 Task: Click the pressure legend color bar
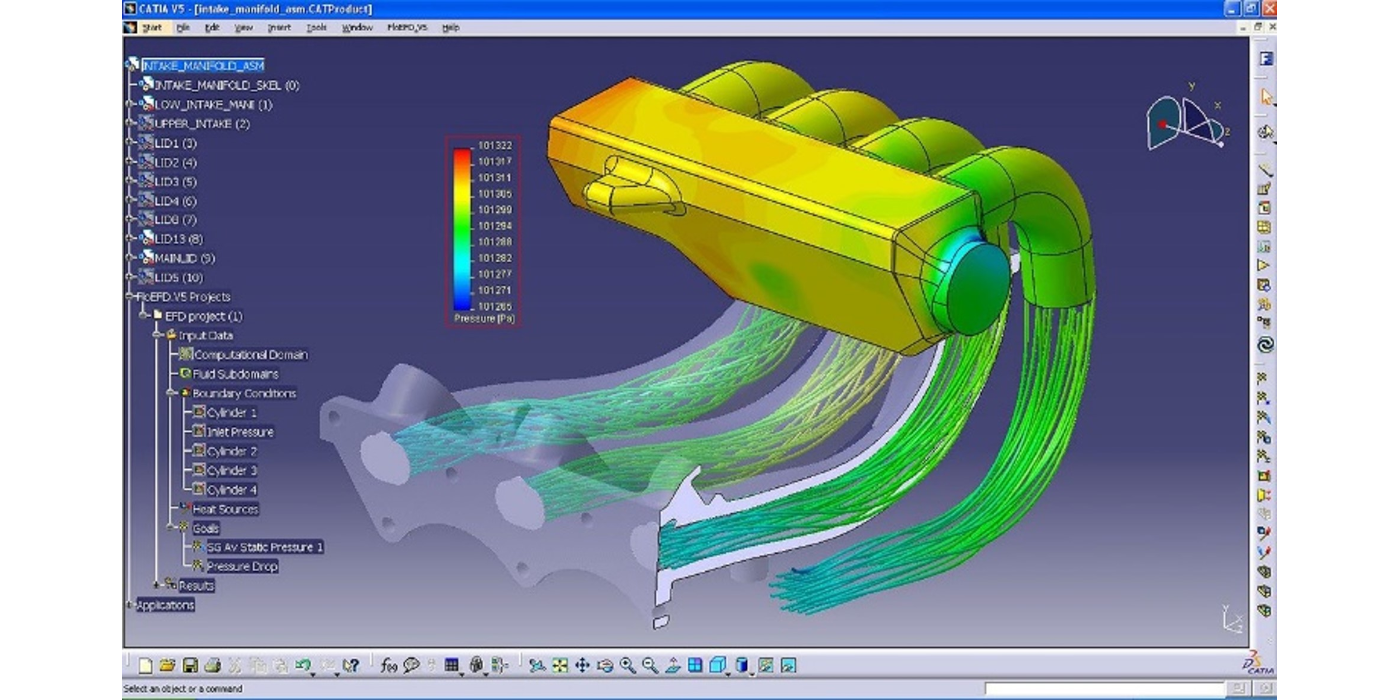click(462, 228)
